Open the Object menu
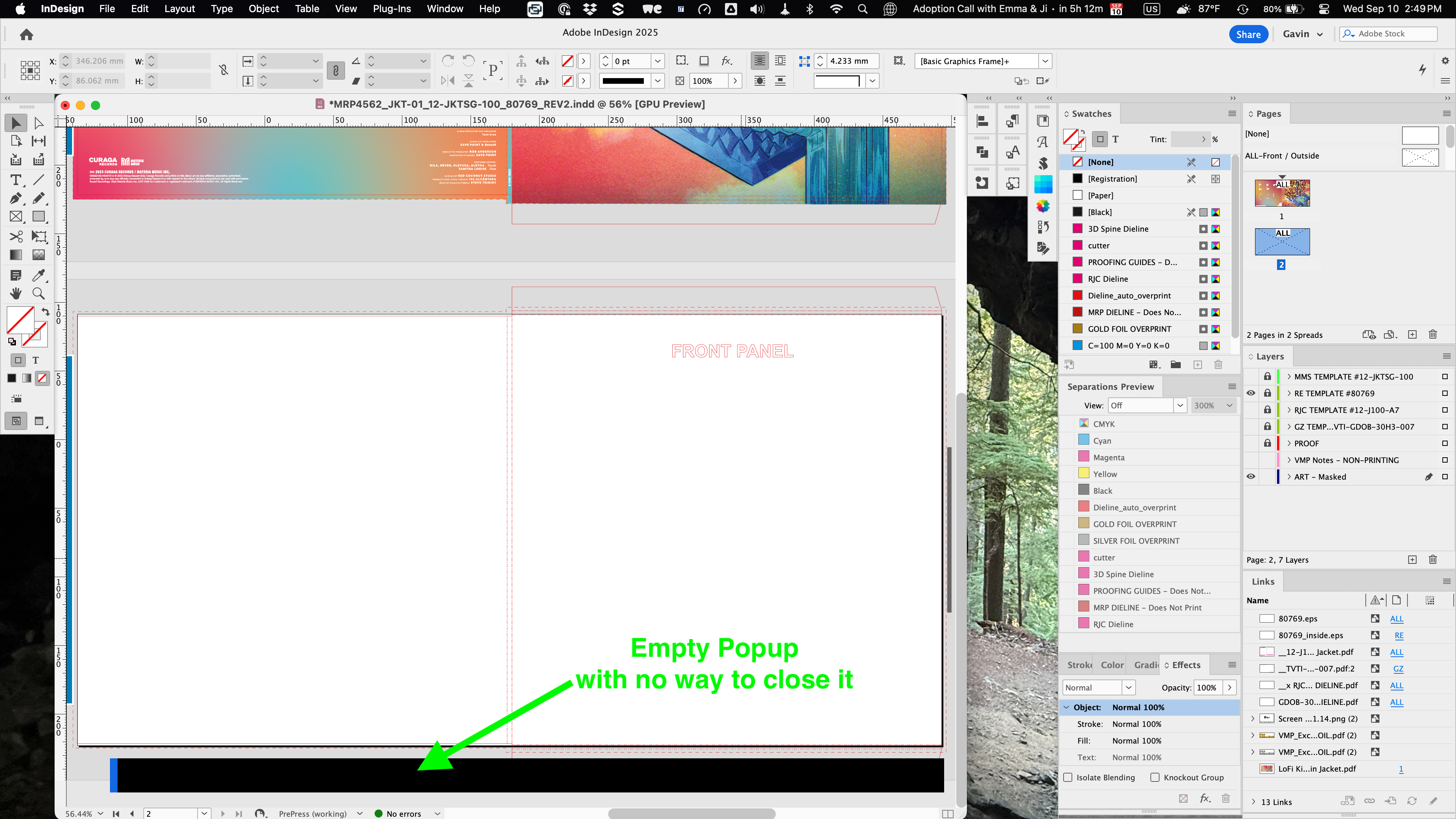1456x819 pixels. [x=264, y=8]
